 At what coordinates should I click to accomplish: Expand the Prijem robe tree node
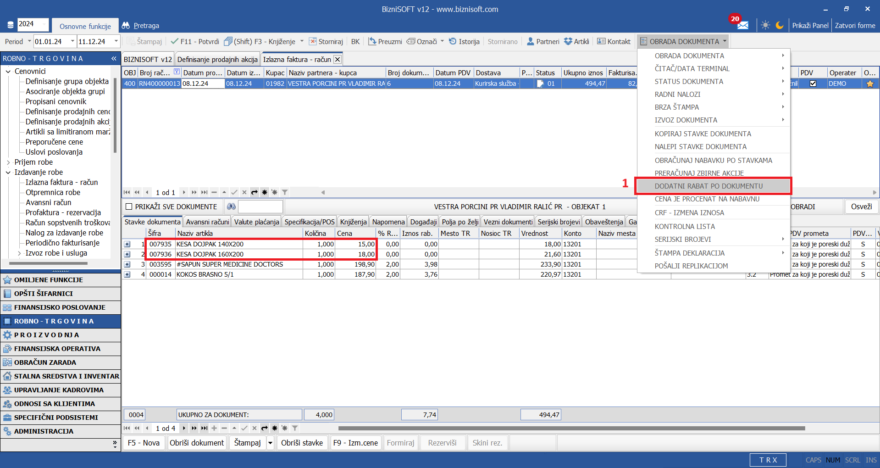point(9,161)
